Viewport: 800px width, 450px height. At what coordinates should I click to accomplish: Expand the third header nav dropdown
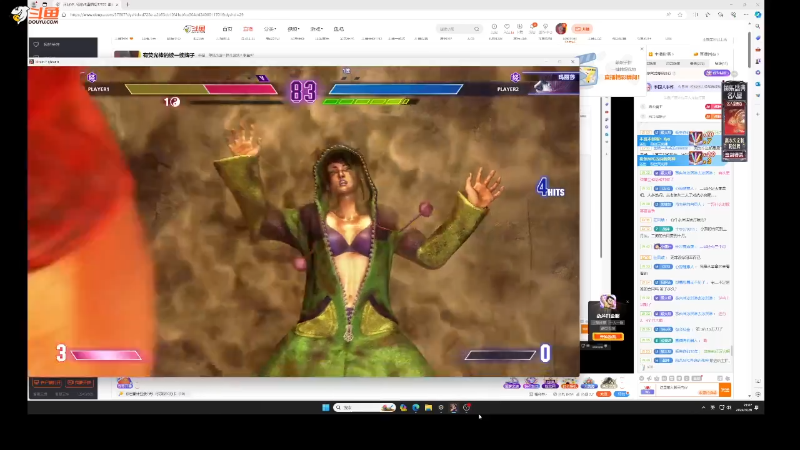270,29
